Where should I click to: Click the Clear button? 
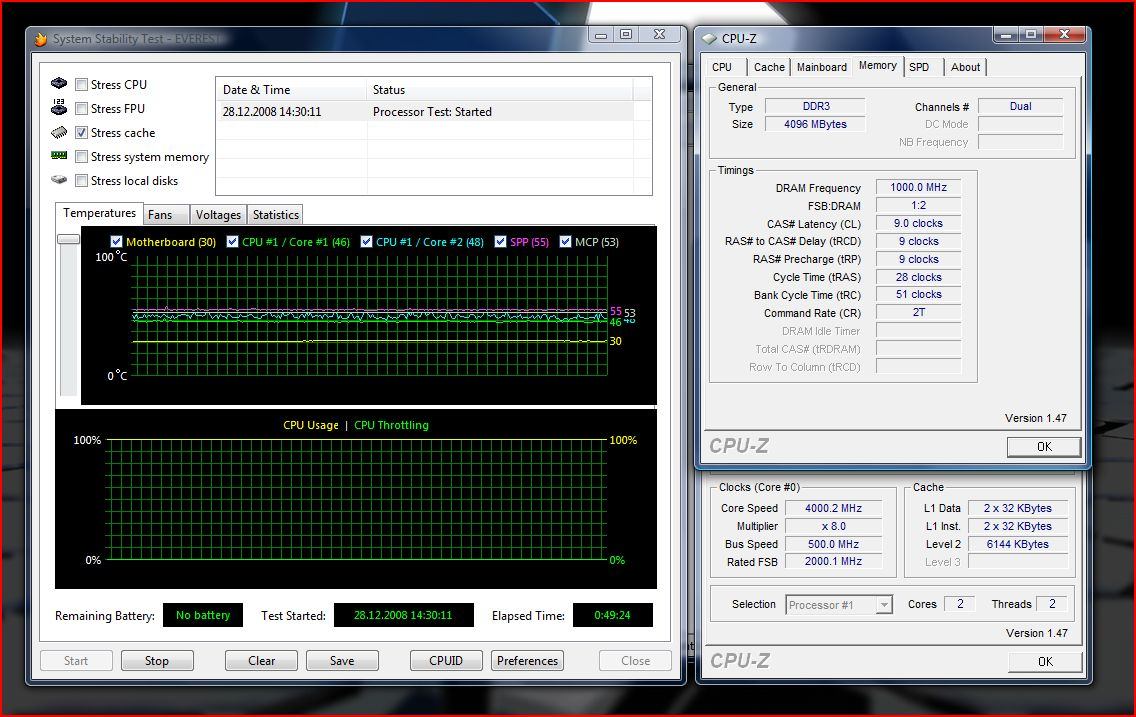pos(262,661)
